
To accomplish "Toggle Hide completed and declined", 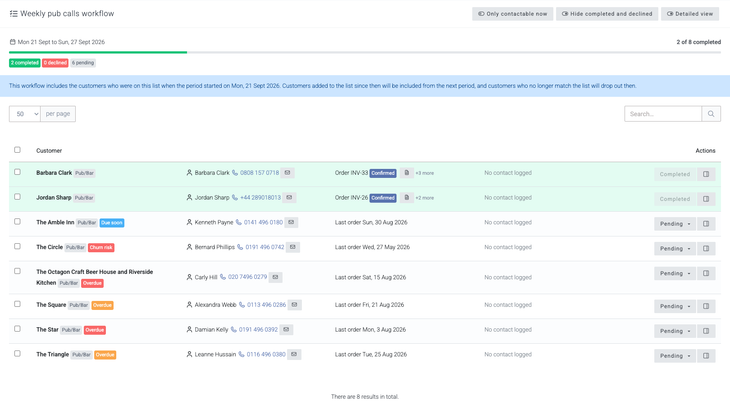I will (607, 14).
